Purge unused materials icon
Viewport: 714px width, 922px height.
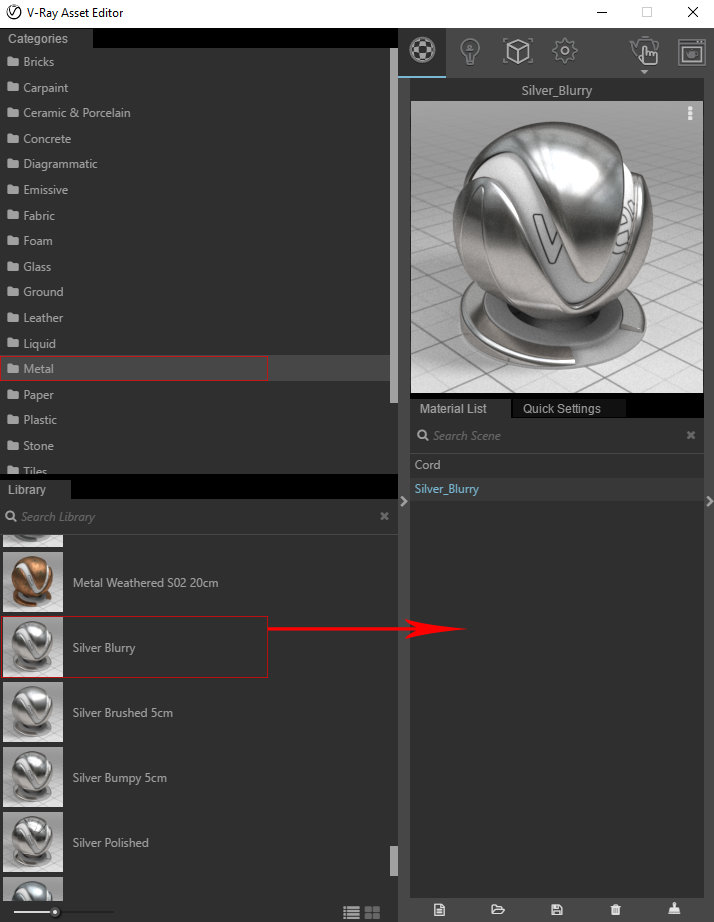[x=674, y=908]
